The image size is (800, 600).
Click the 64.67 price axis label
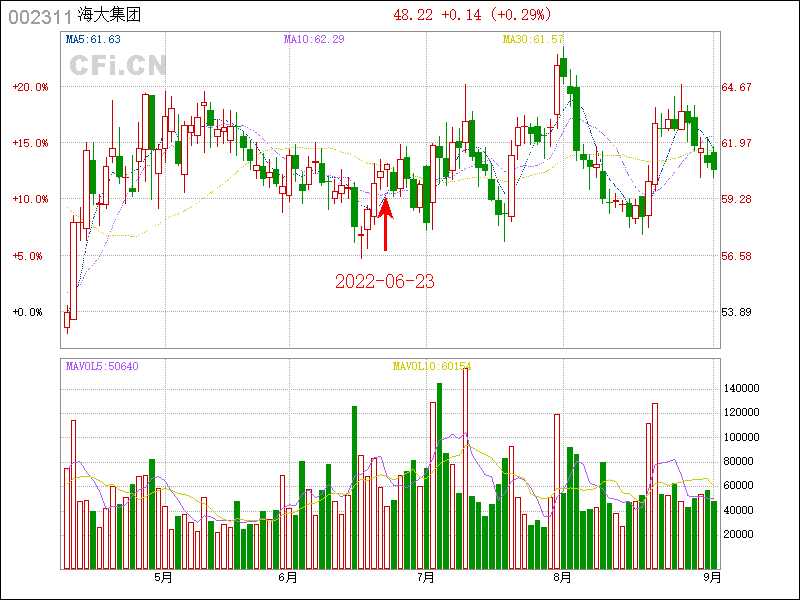pos(737,87)
